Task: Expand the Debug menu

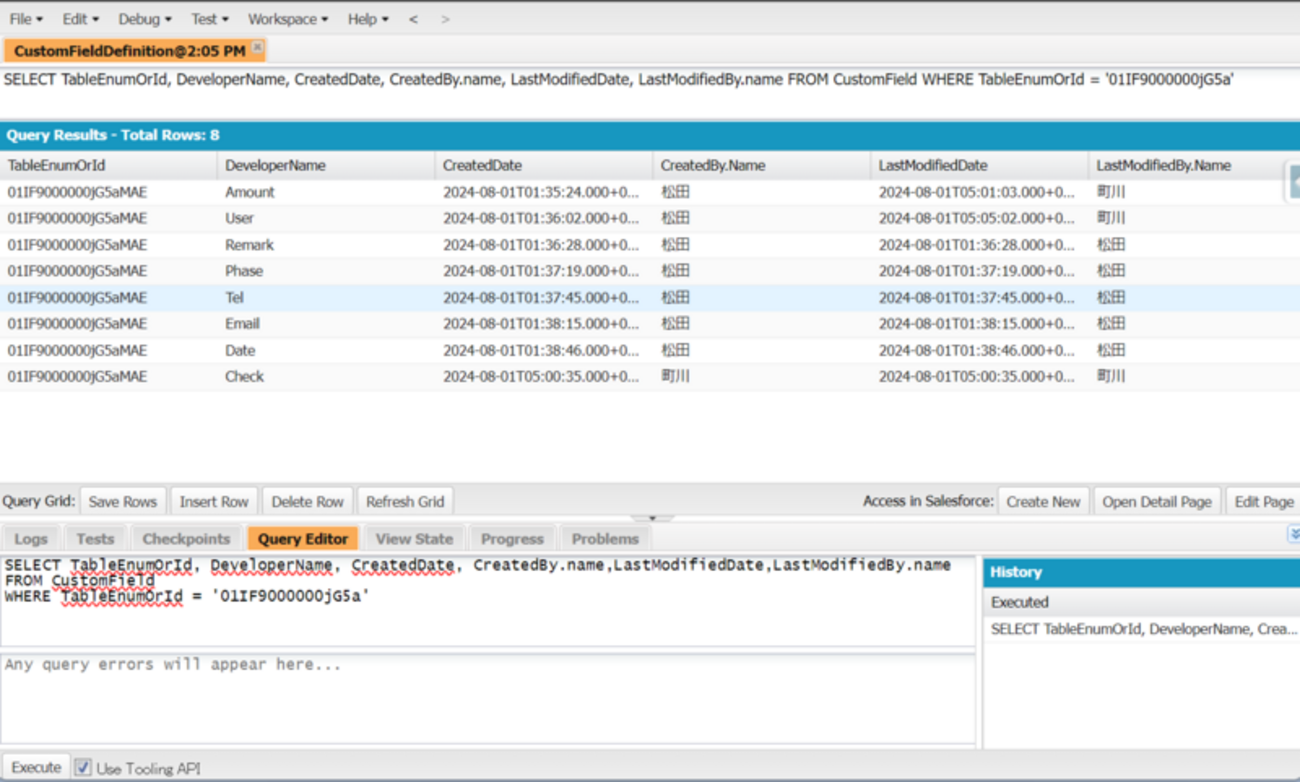Action: coord(145,19)
